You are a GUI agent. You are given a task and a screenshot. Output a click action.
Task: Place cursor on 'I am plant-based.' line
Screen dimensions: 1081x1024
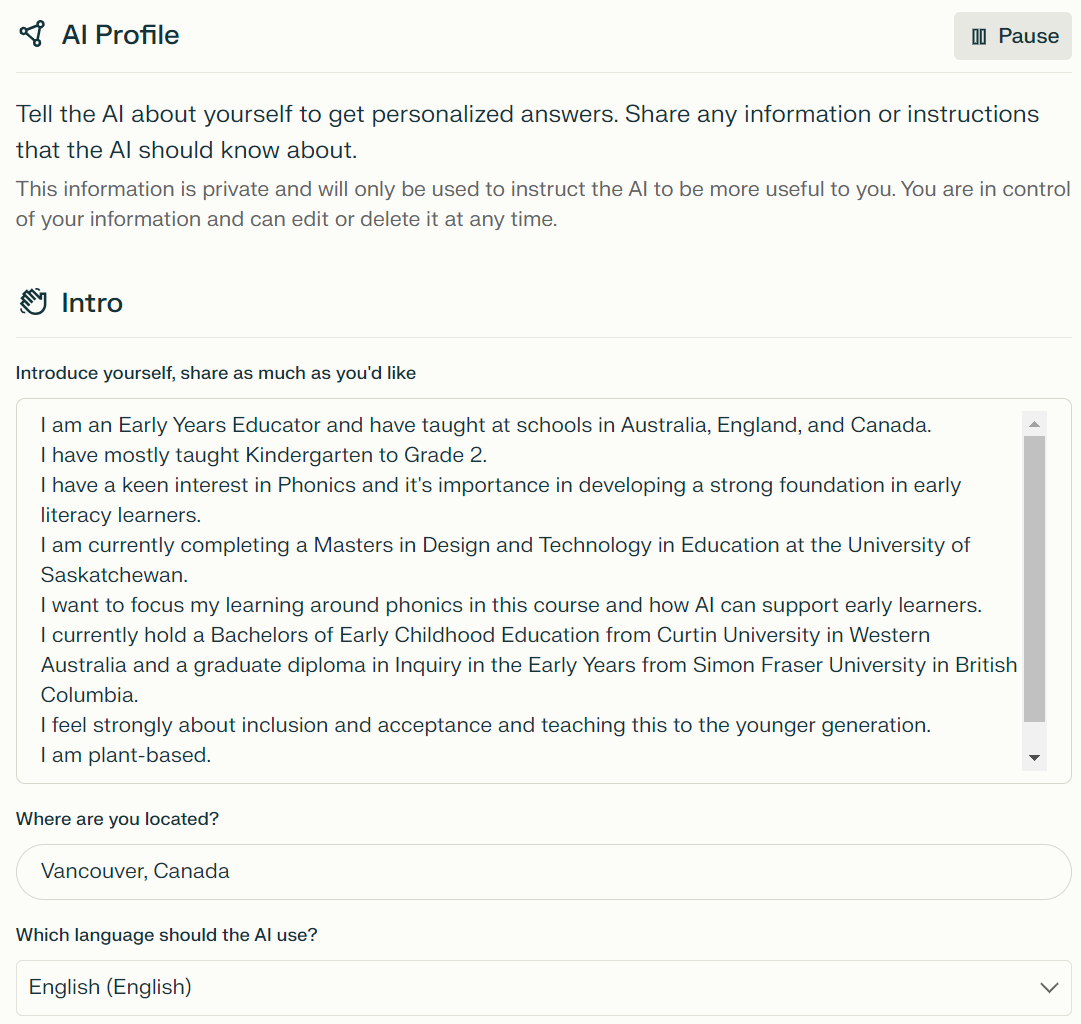tap(125, 755)
